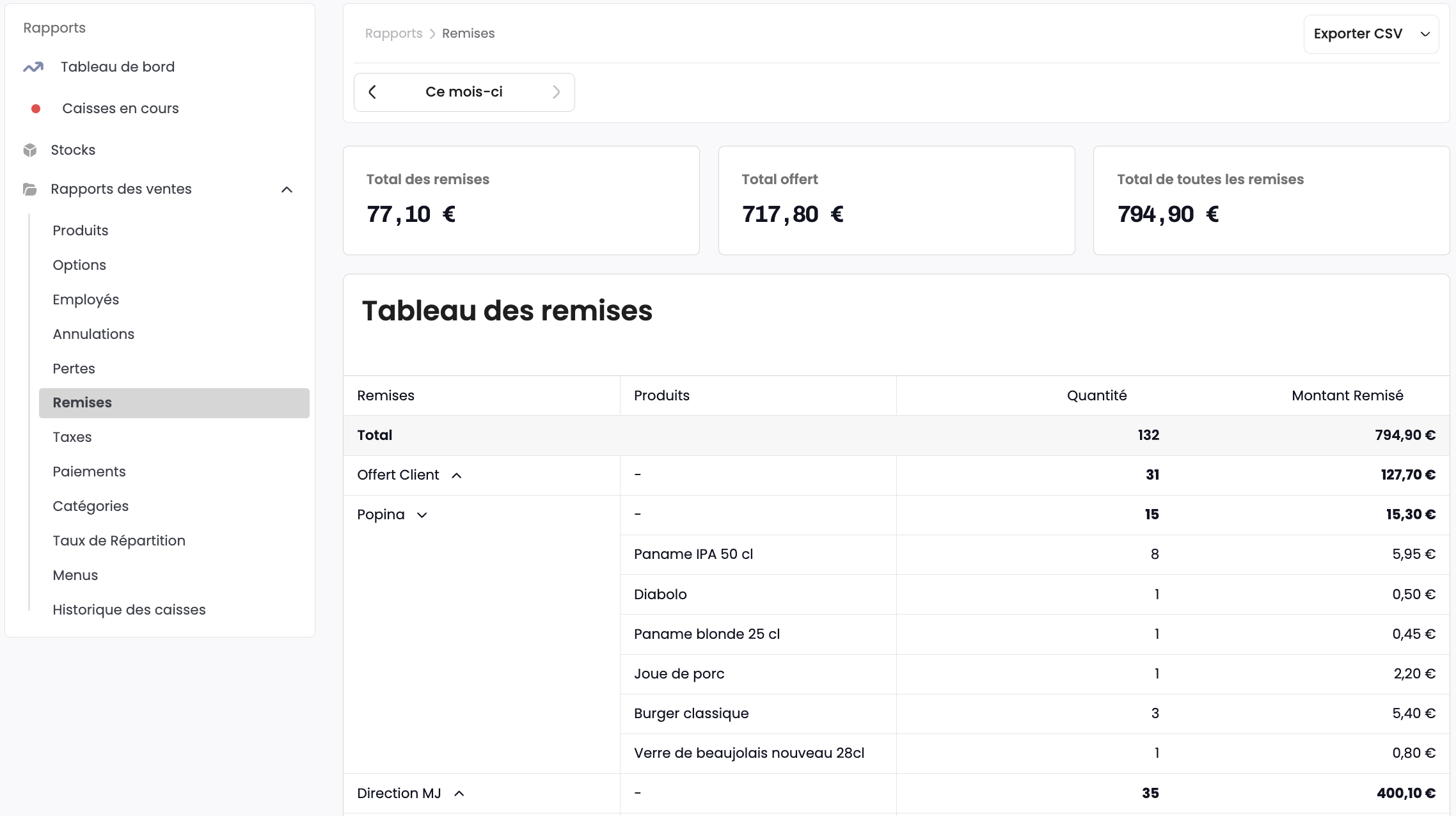Collapse the Rapports des ventes section
Screen dimensions: 1456x816
coord(287,189)
